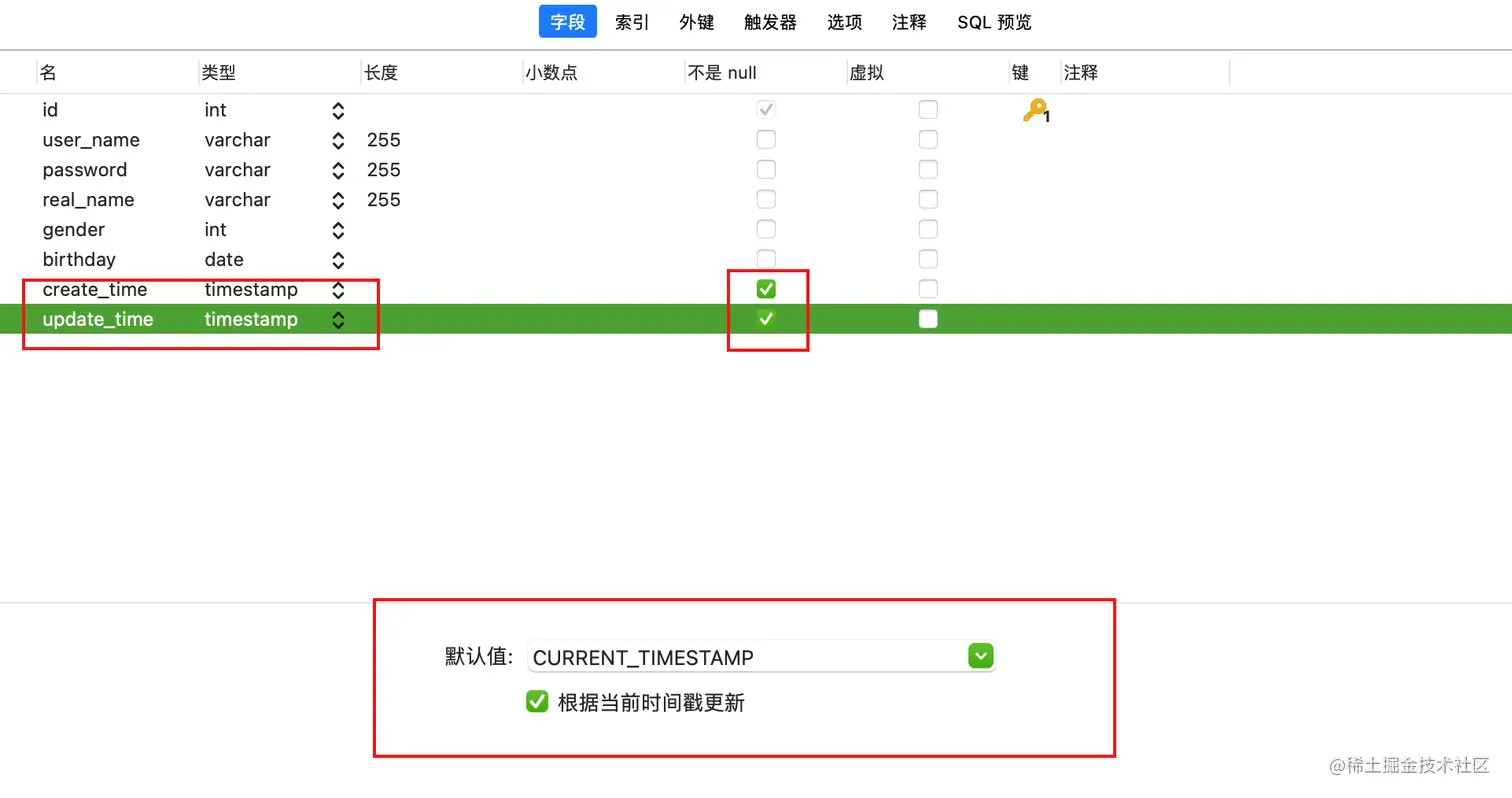The height and width of the screenshot is (798, 1512).
Task: Open type dropdown for real_name field
Action: 338,200
